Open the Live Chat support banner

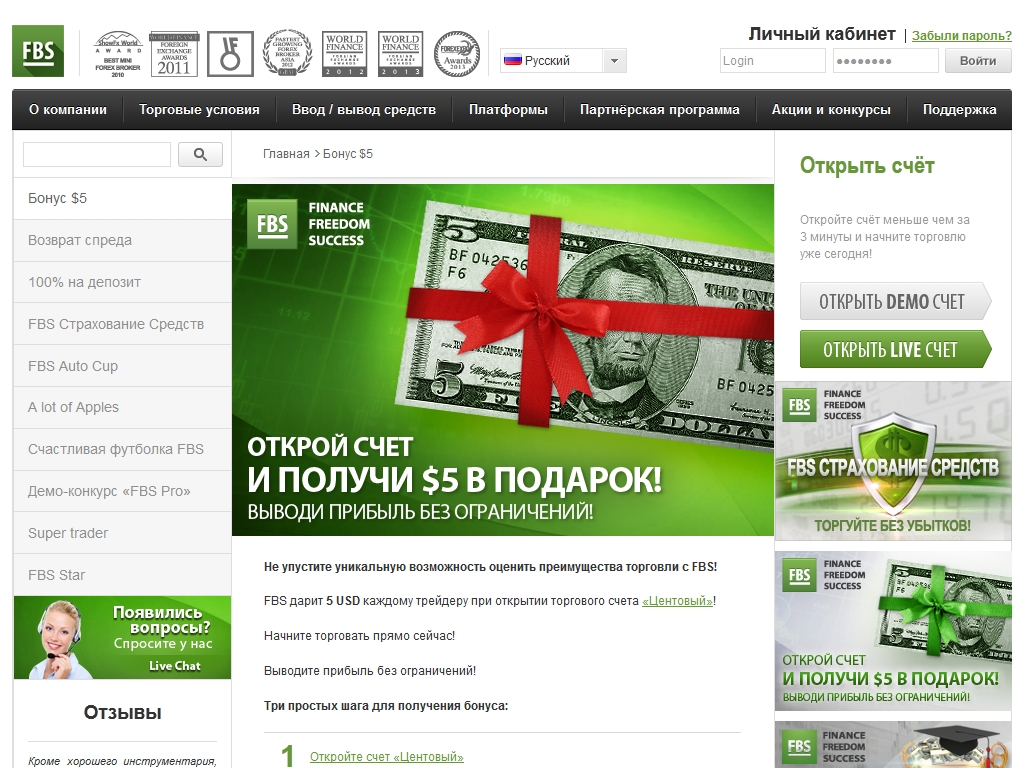click(x=122, y=638)
